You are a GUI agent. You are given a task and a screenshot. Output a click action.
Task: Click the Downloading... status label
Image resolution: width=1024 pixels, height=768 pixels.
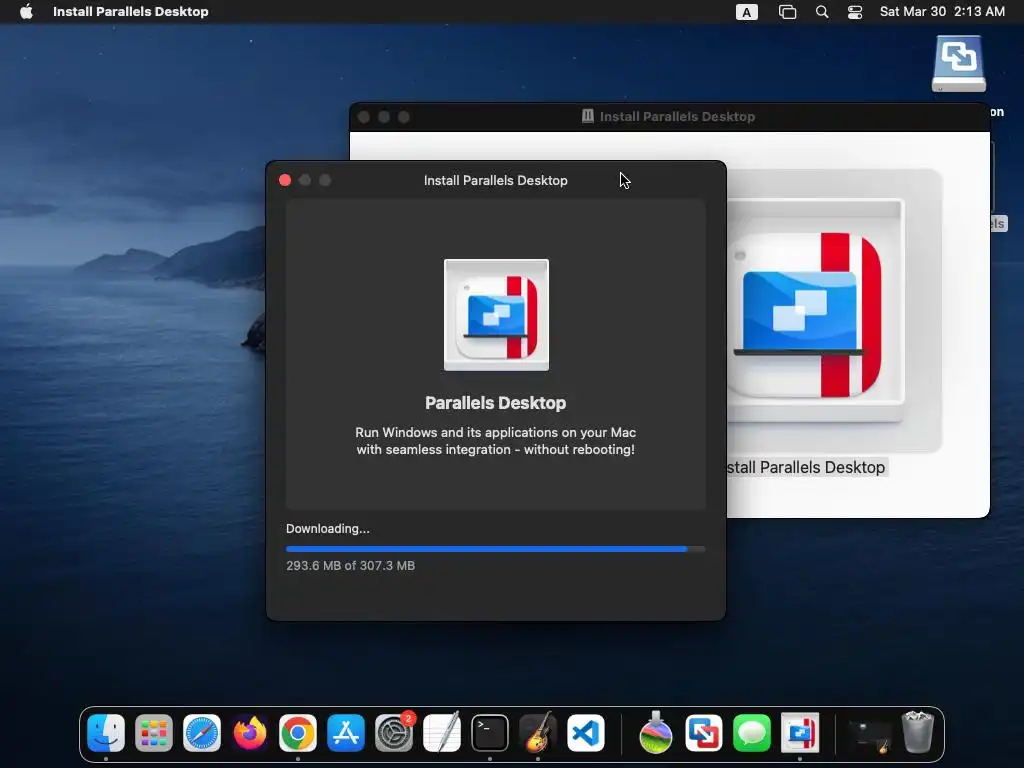coord(328,528)
